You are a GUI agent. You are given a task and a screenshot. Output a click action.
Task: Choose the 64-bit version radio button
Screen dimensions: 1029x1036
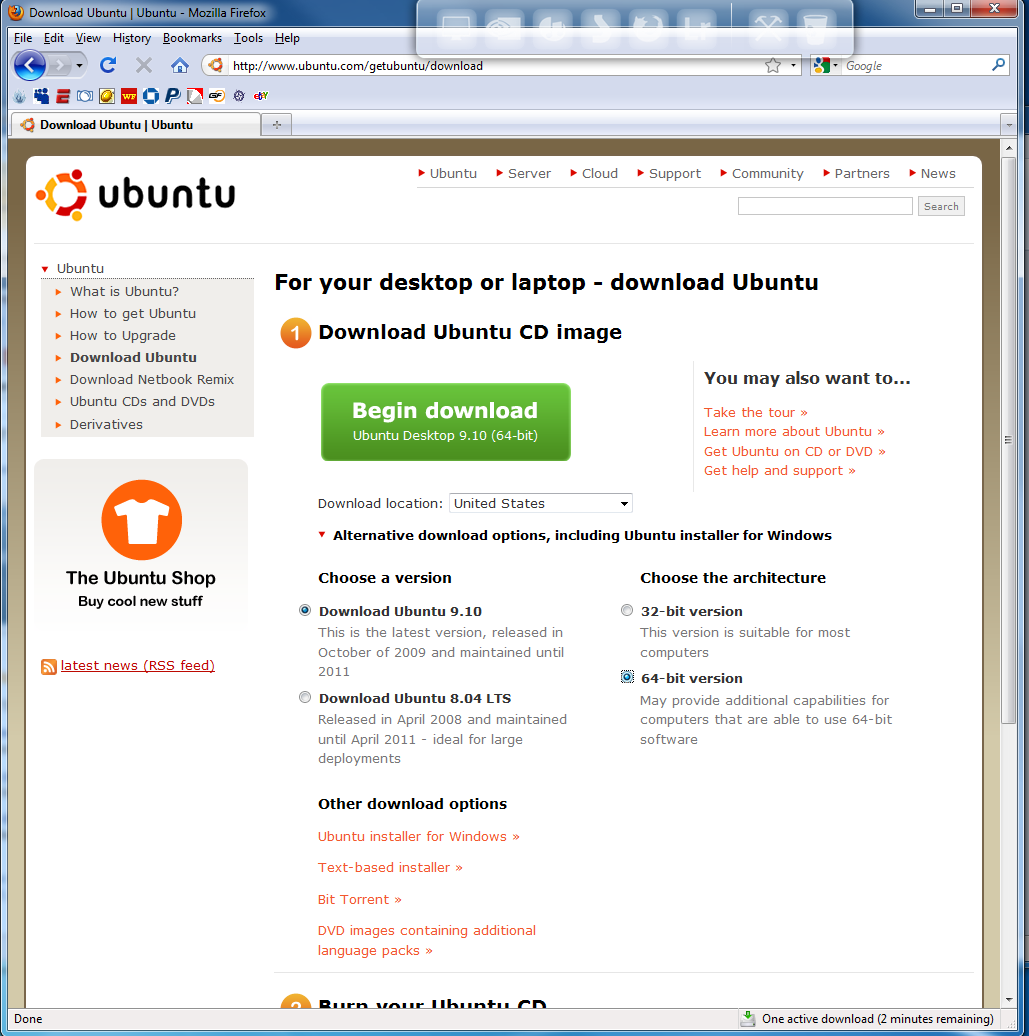point(627,677)
